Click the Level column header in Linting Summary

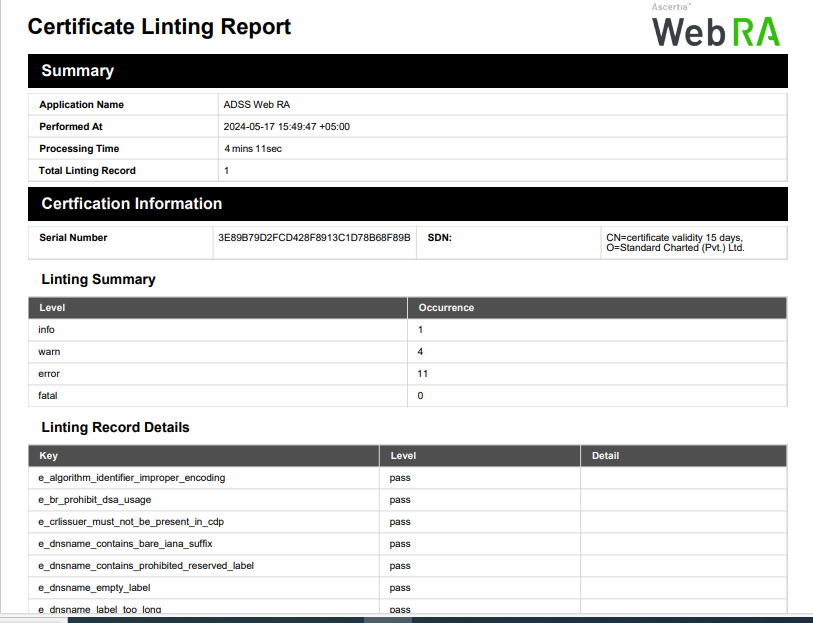(52, 308)
